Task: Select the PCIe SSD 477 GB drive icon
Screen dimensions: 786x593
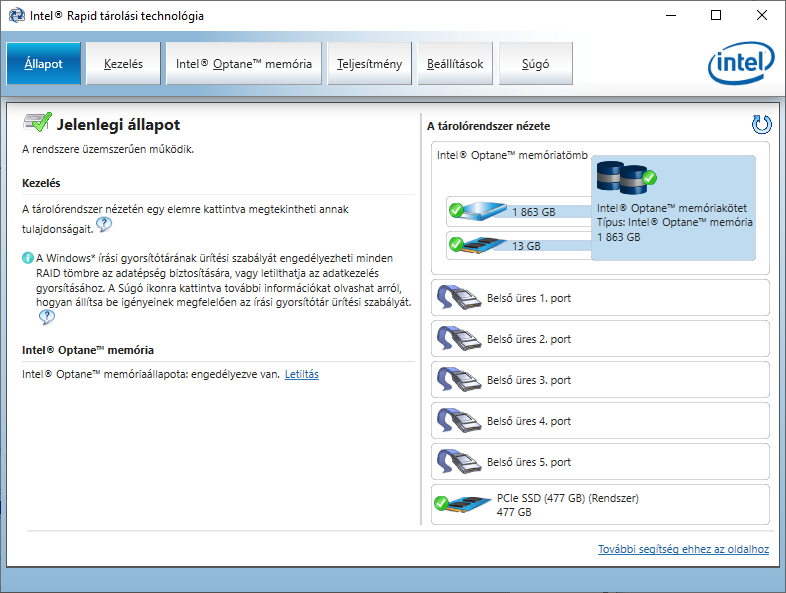Action: (x=463, y=503)
